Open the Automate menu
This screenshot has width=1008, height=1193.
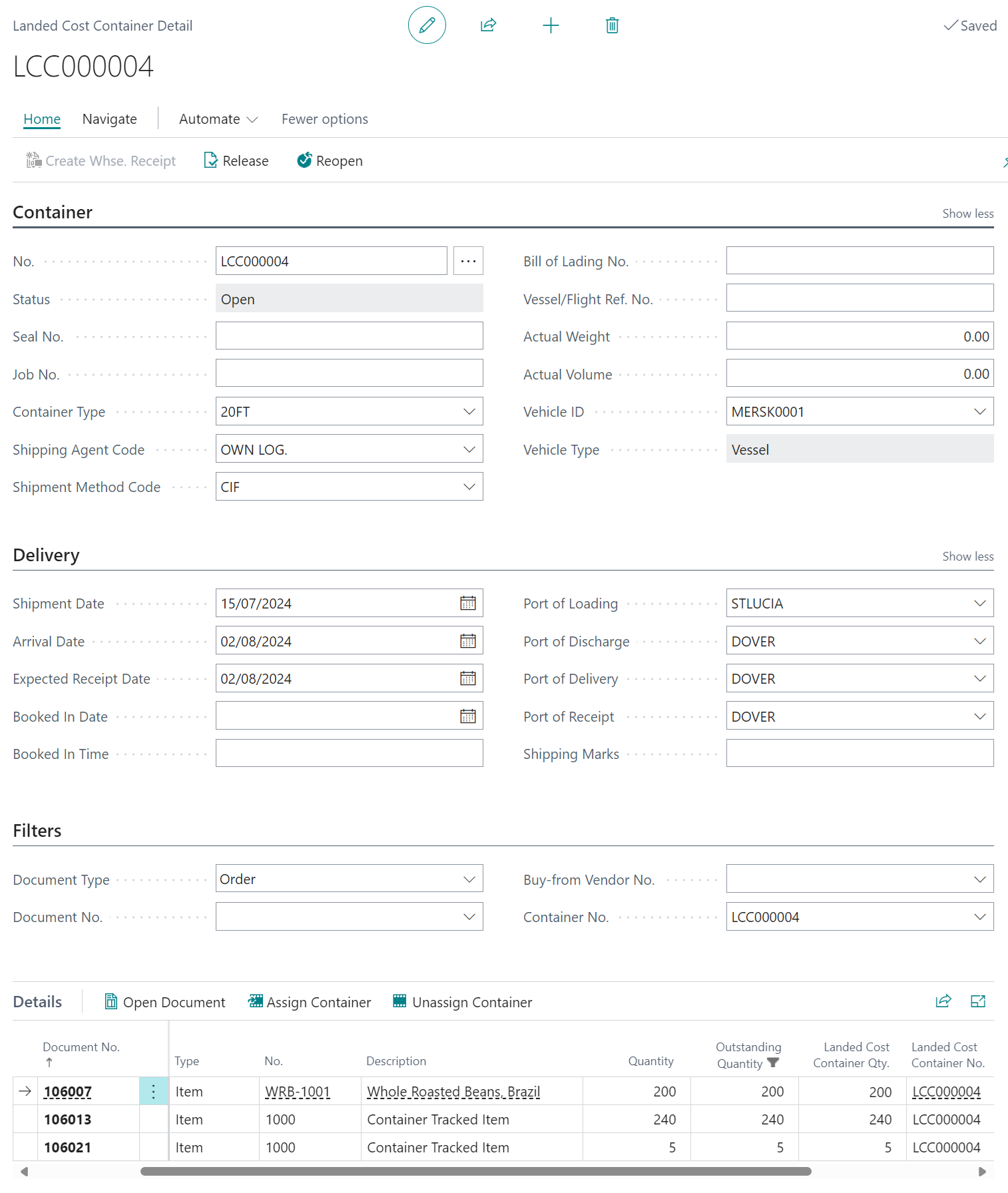pos(218,119)
